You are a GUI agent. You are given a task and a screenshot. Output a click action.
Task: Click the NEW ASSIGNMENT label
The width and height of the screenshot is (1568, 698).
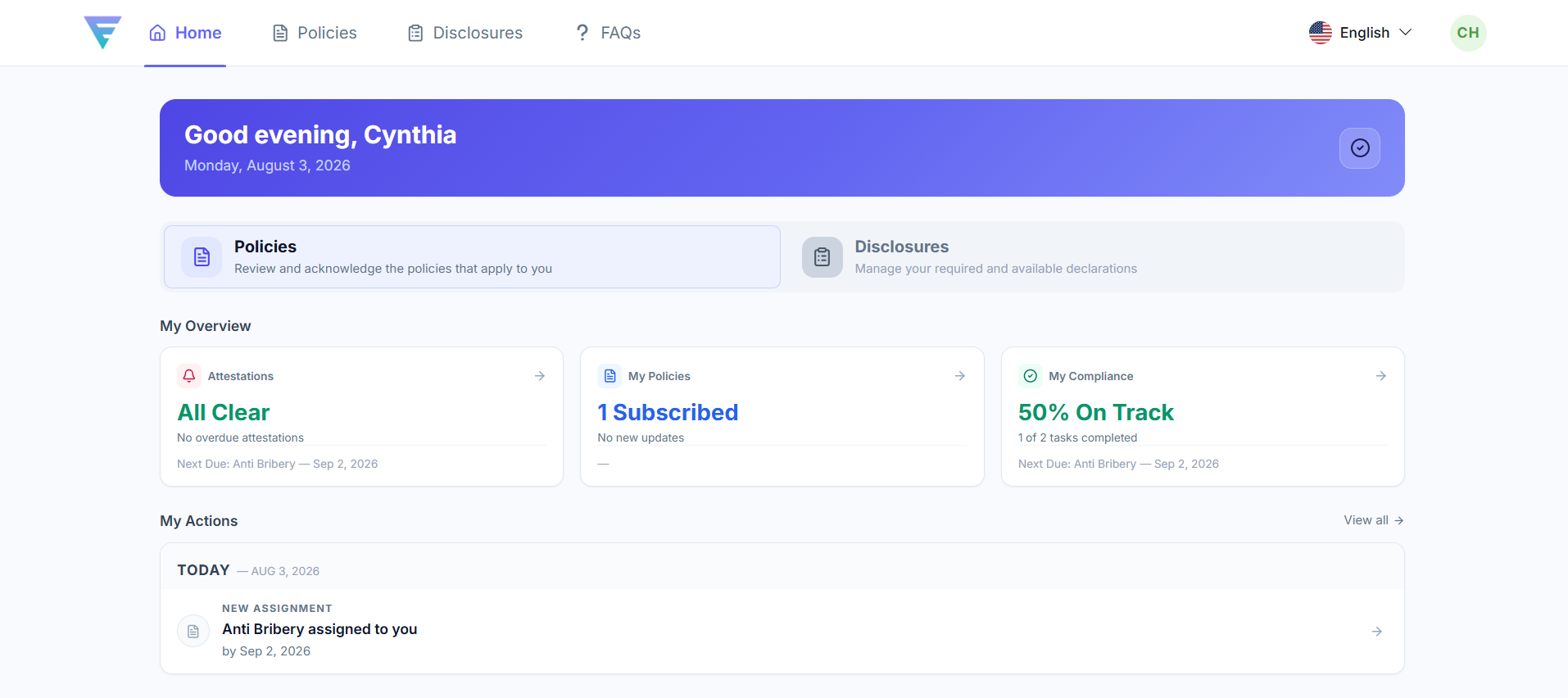(277, 609)
